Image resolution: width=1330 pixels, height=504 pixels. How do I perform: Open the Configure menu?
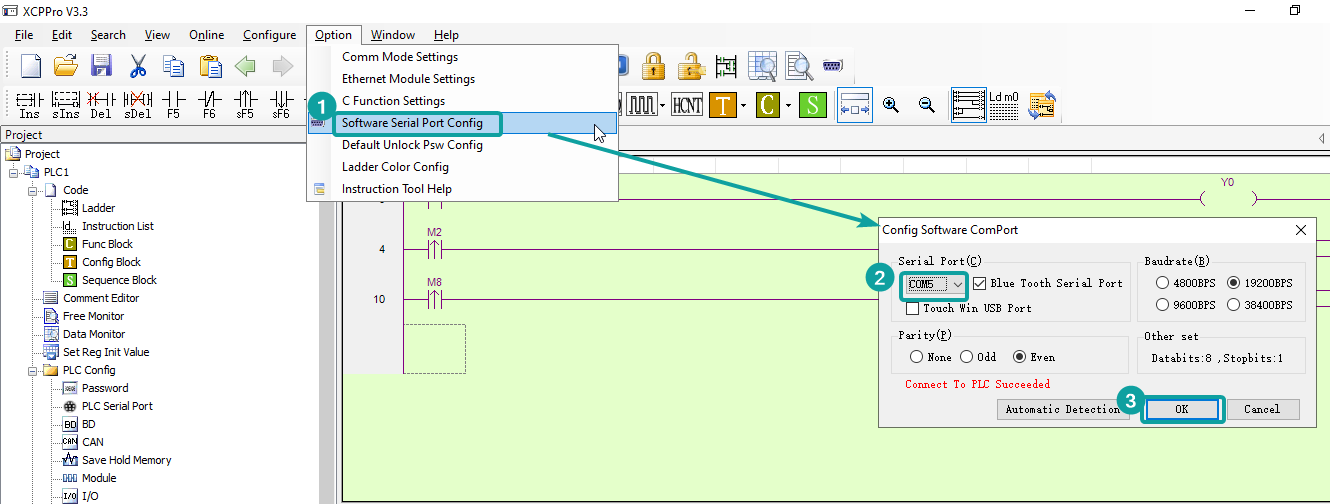click(269, 35)
